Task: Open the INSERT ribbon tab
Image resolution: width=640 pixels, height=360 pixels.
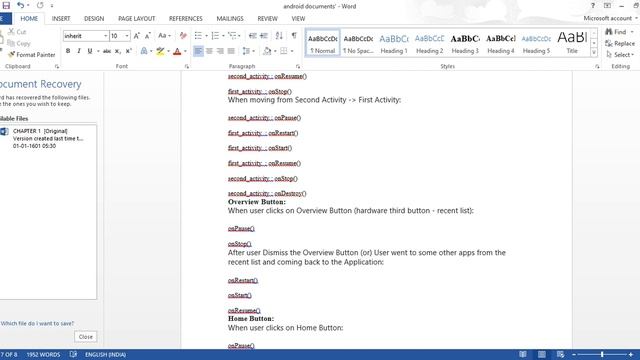Action: [x=61, y=19]
